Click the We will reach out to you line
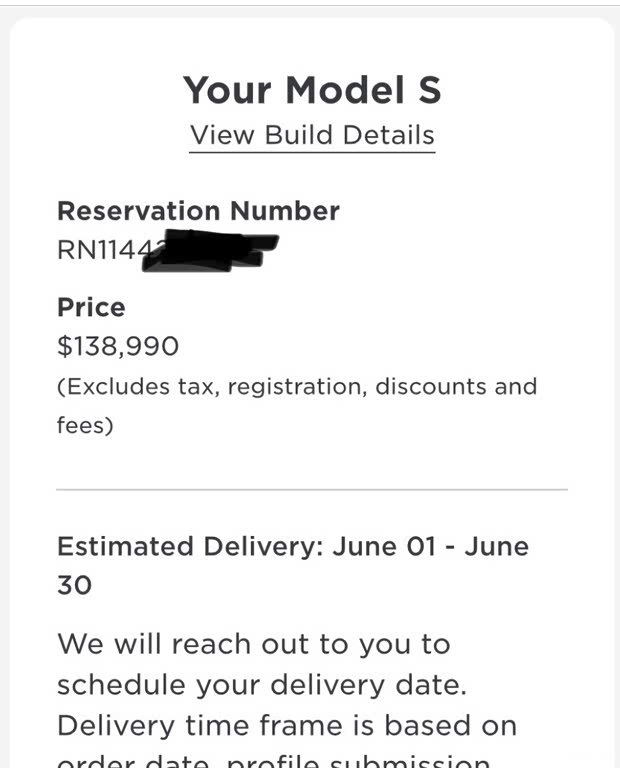 tap(254, 644)
